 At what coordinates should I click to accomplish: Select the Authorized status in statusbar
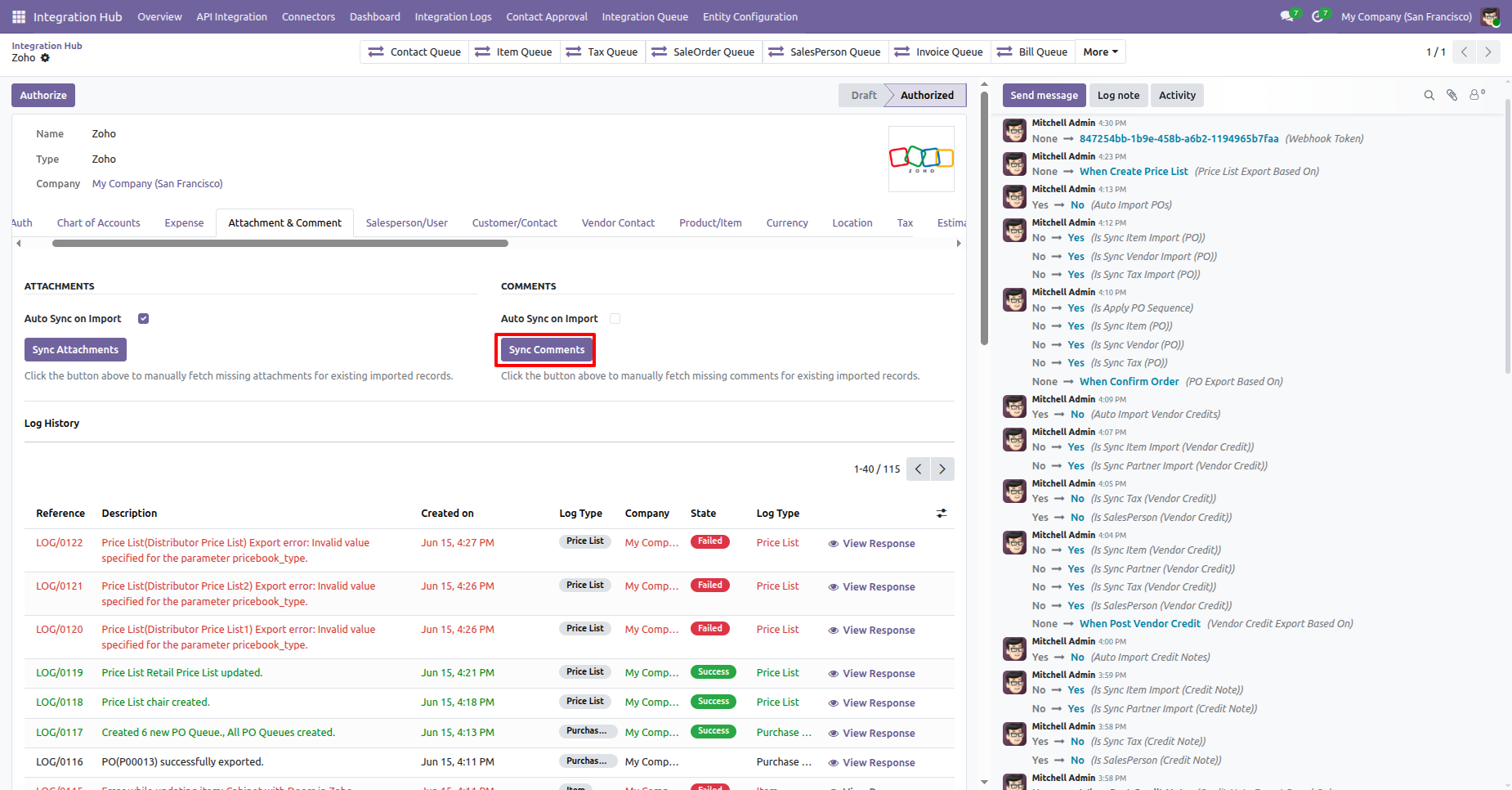[927, 96]
